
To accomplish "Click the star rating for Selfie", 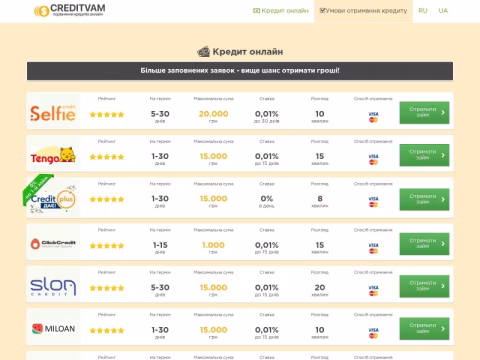I will pos(107,114).
